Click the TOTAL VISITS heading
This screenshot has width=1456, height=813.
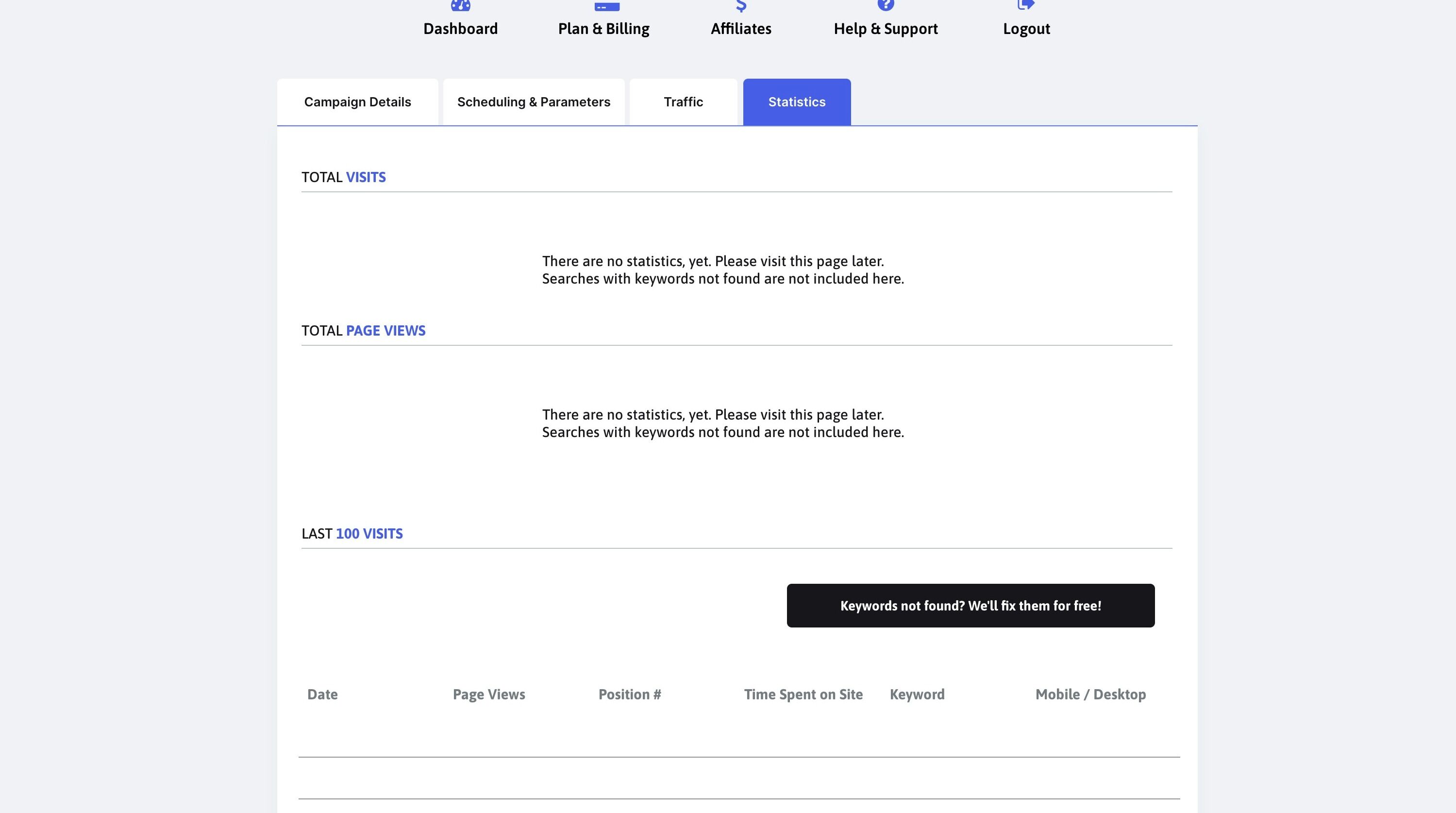[x=344, y=178]
